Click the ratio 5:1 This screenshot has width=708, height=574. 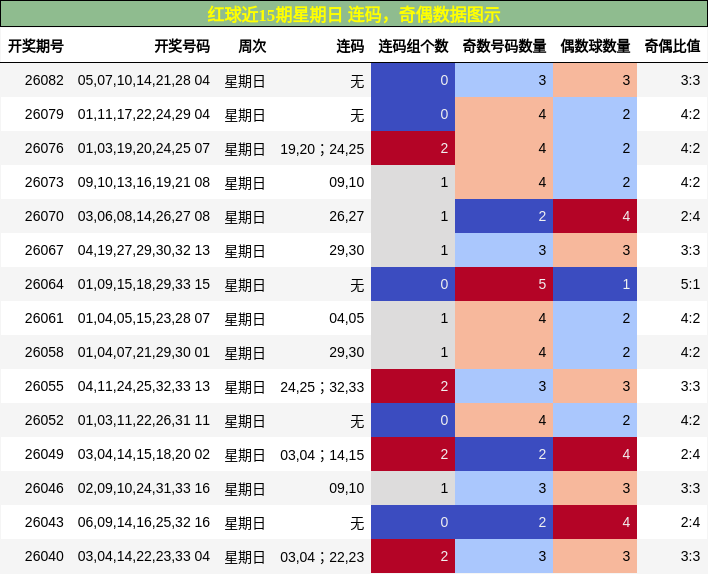690,284
